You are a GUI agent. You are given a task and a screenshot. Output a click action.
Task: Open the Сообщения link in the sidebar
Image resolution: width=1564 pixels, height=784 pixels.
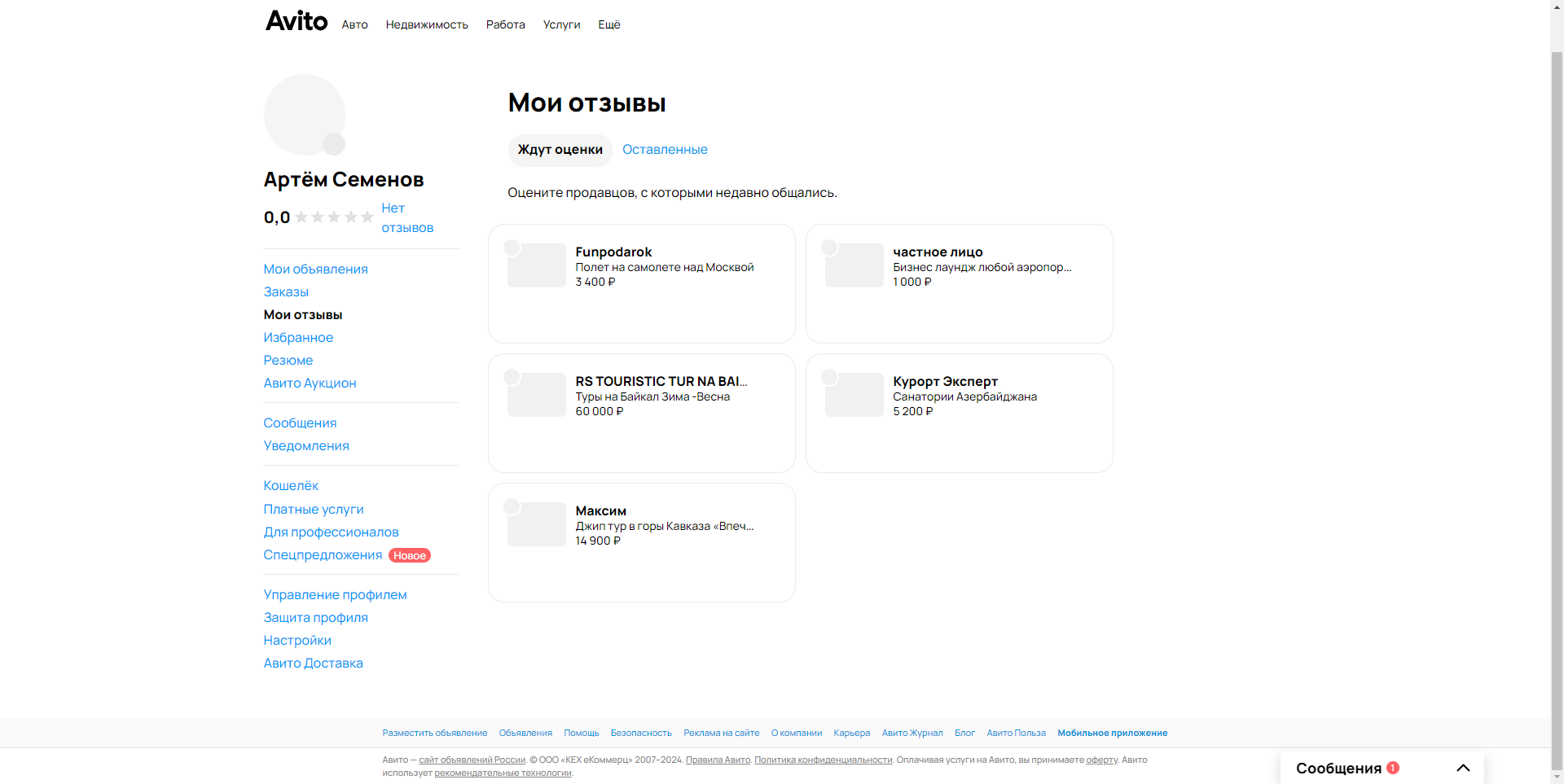pos(300,423)
